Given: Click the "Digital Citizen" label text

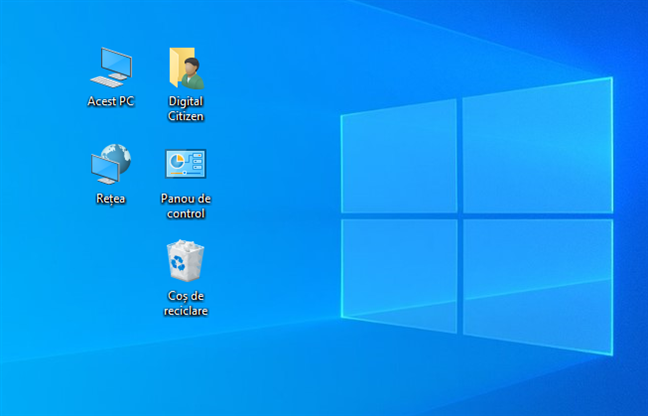Looking at the screenshot, I should [x=186, y=109].
